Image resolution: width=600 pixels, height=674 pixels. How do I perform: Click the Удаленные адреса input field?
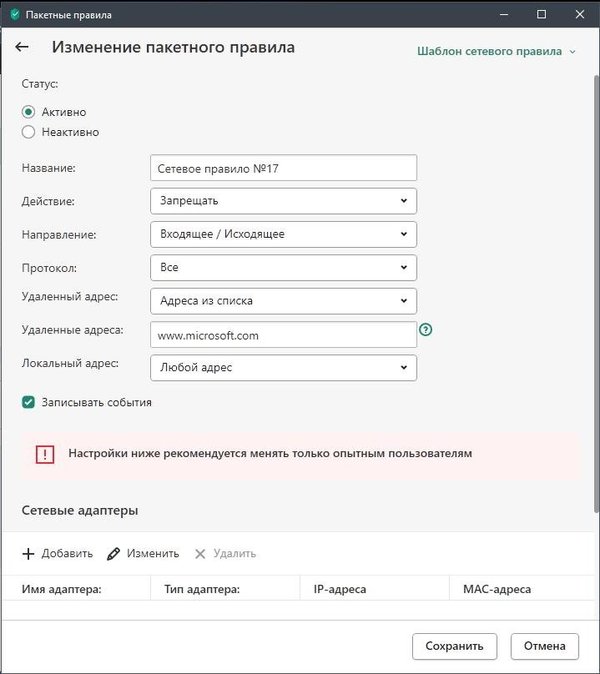coord(283,335)
